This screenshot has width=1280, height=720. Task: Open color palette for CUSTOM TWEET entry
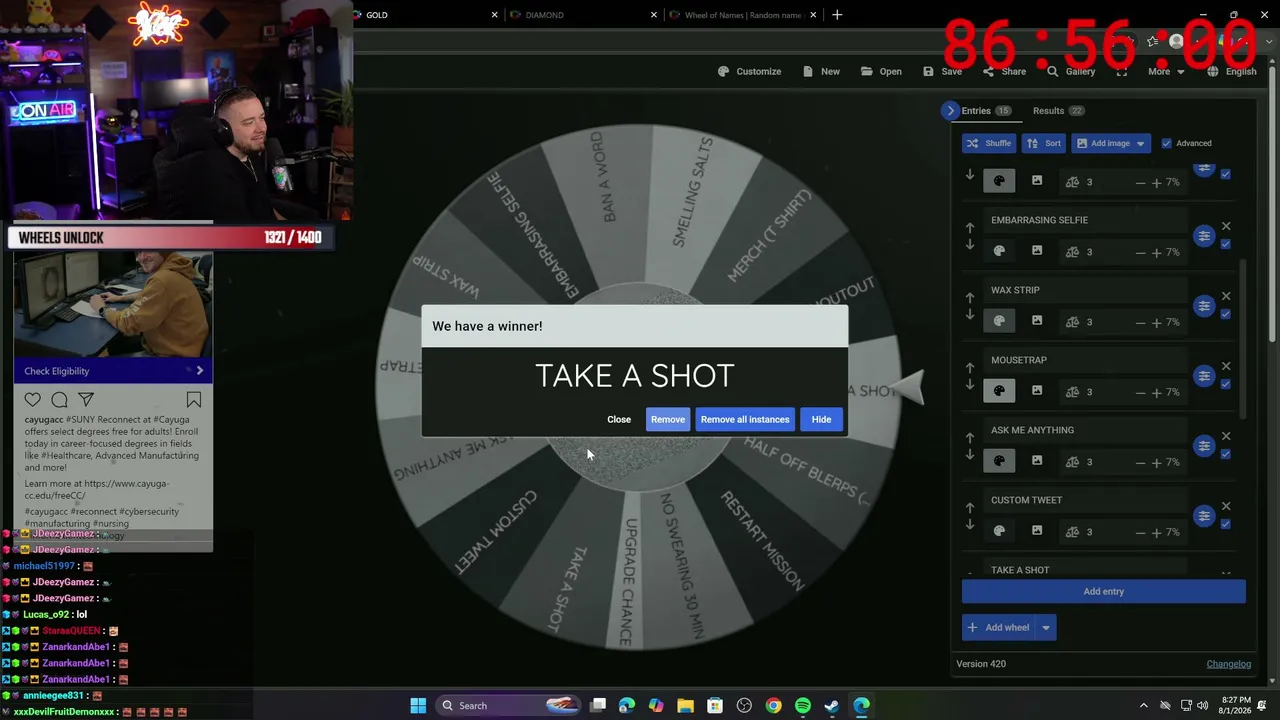tap(999, 531)
